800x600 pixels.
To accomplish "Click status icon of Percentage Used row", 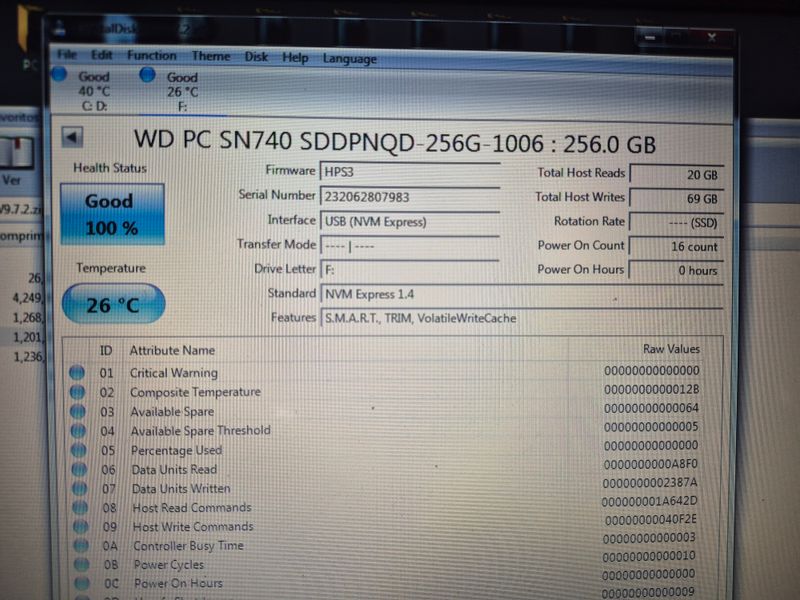I will point(79,450).
